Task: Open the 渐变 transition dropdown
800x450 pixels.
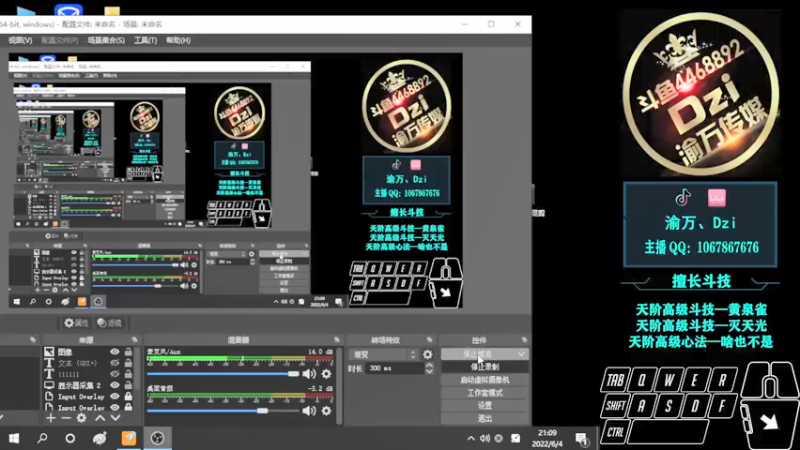Action: [x=383, y=354]
